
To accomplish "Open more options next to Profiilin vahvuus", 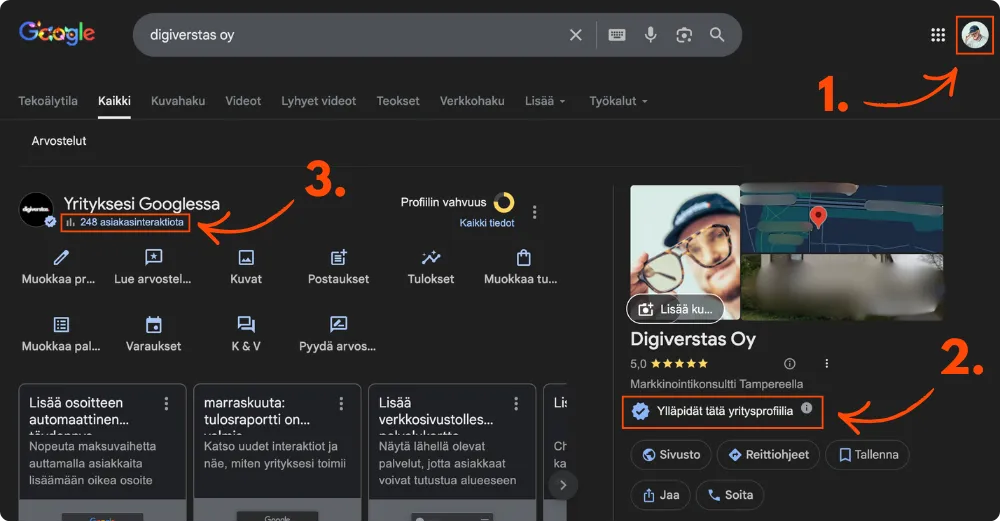I will point(534,212).
